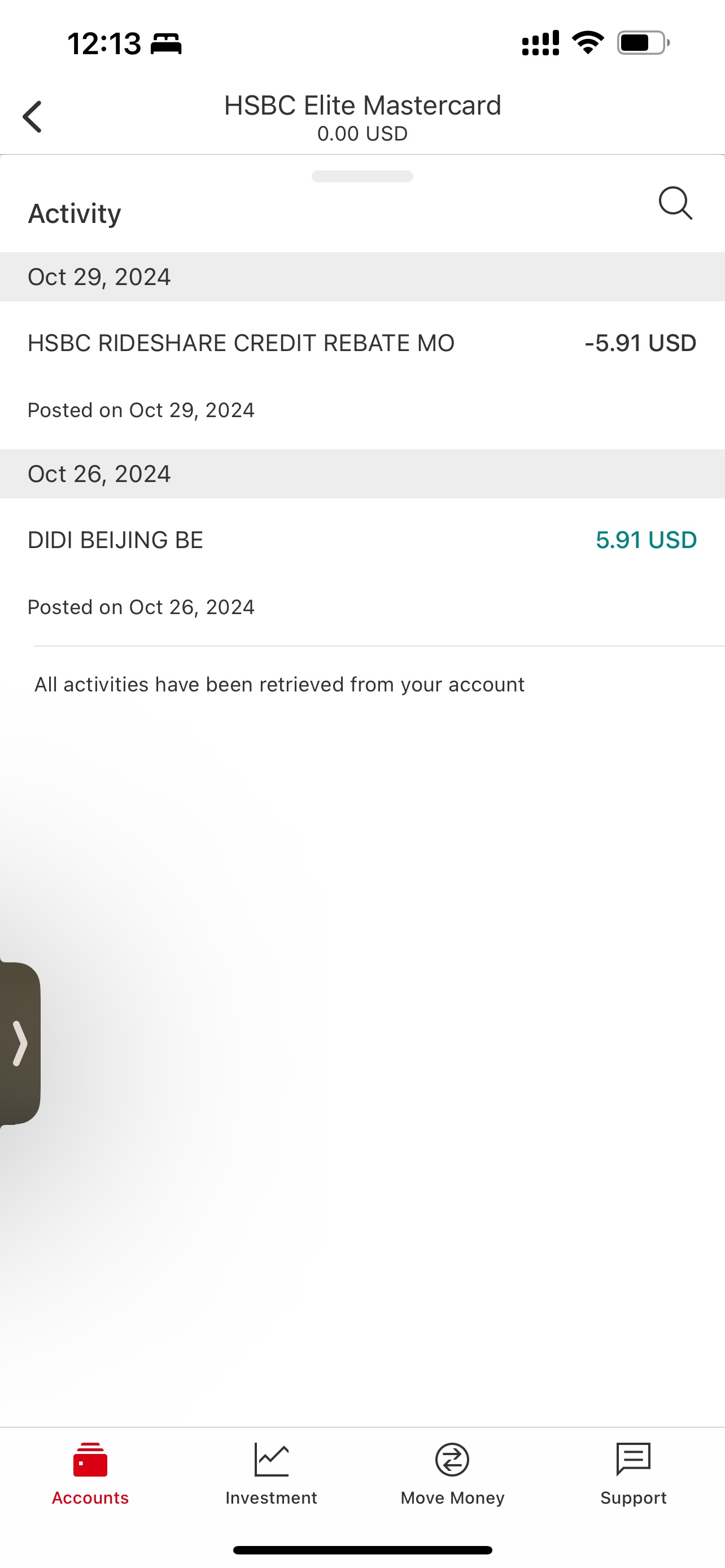Screen dimensions: 725x1568
Task: Select the Accounts wallet icon
Action: click(90, 1460)
